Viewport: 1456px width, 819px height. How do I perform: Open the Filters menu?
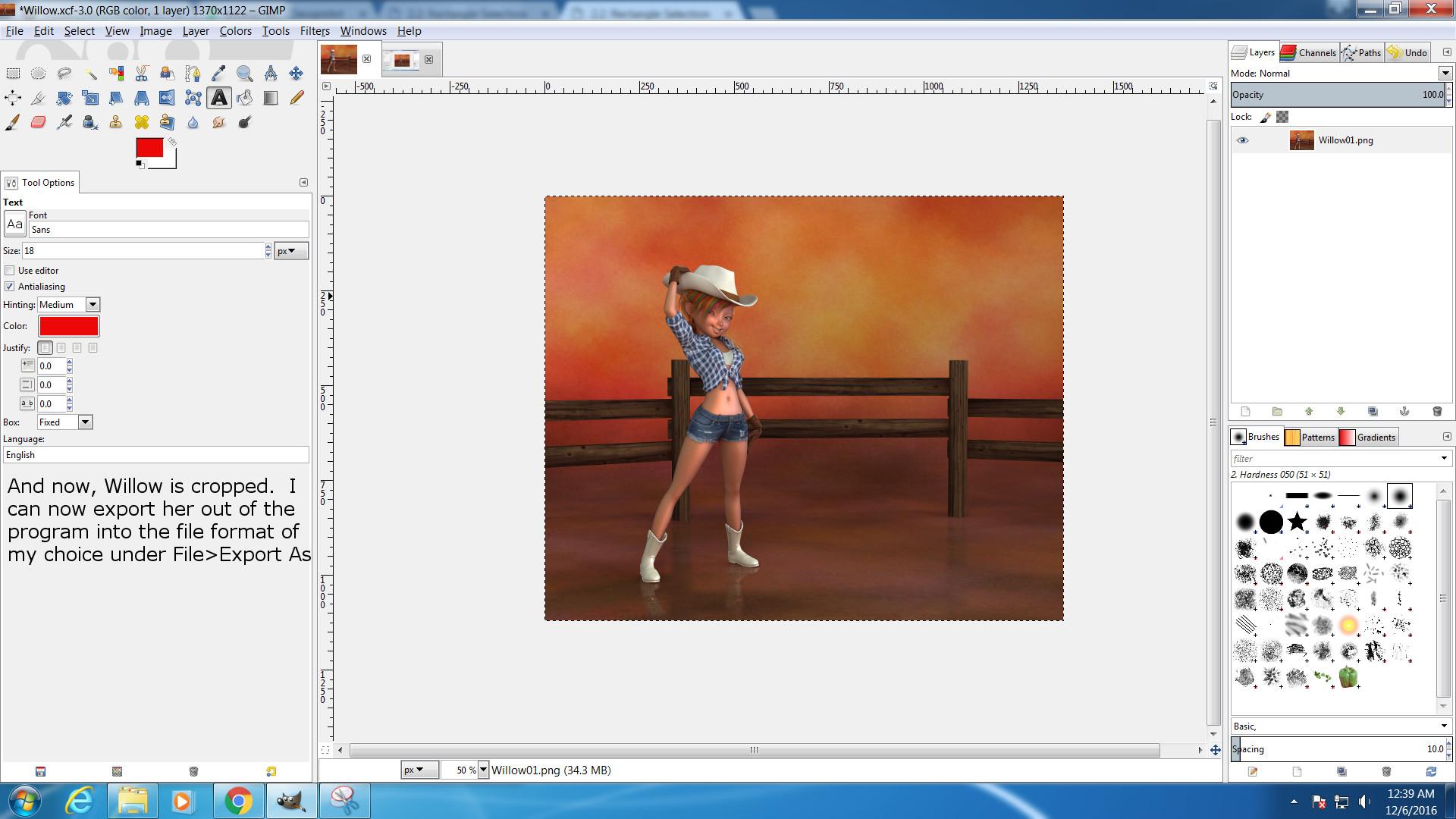pyautogui.click(x=314, y=31)
